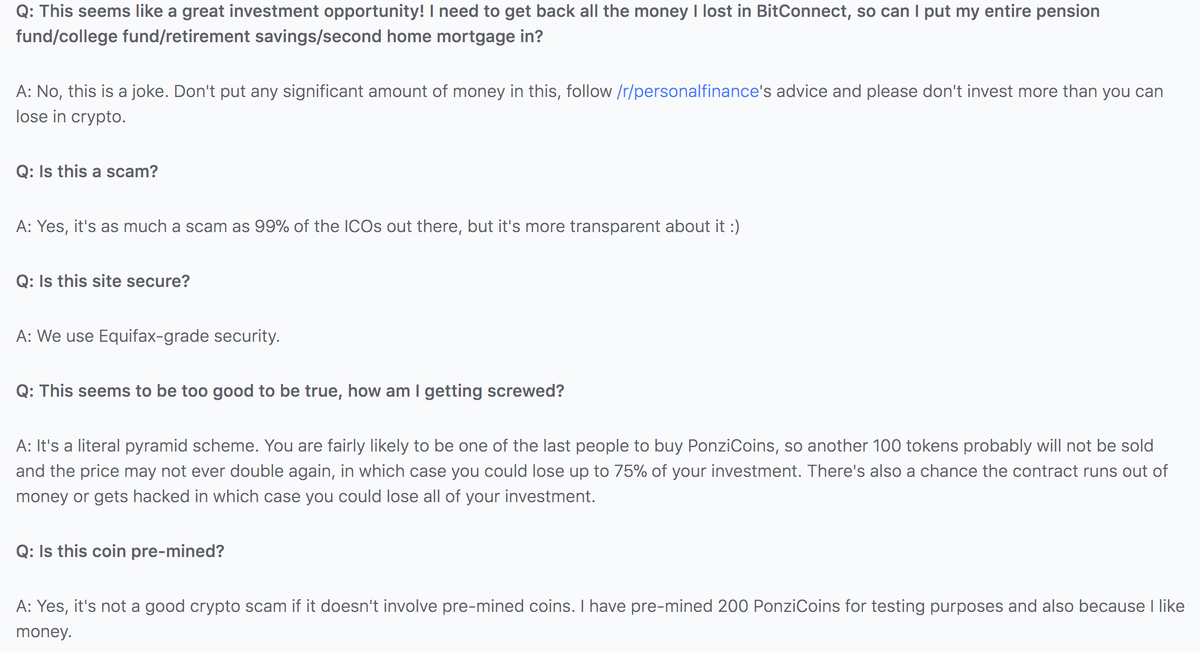The image size is (1200, 652).
Task: Click the "Is this a scam?" question
Action: pos(87,171)
